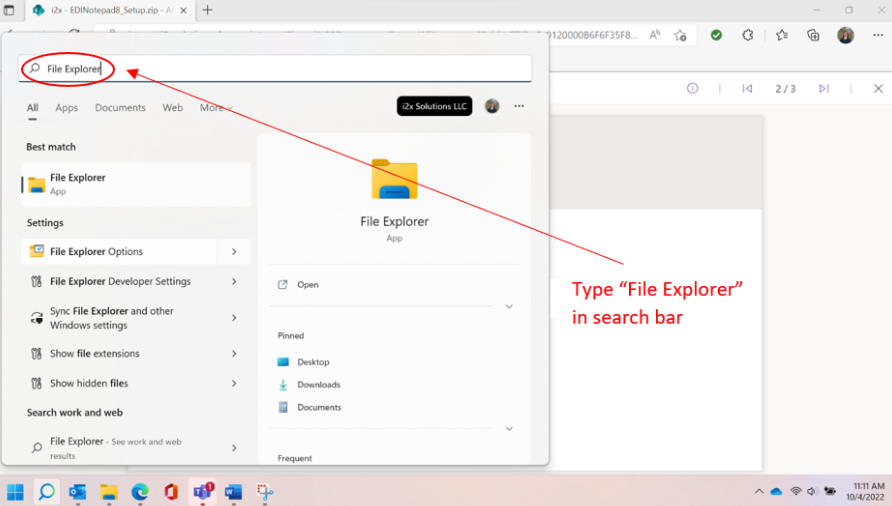The image size is (892, 506).
Task: Open Edge Favorites list icon
Action: point(782,35)
